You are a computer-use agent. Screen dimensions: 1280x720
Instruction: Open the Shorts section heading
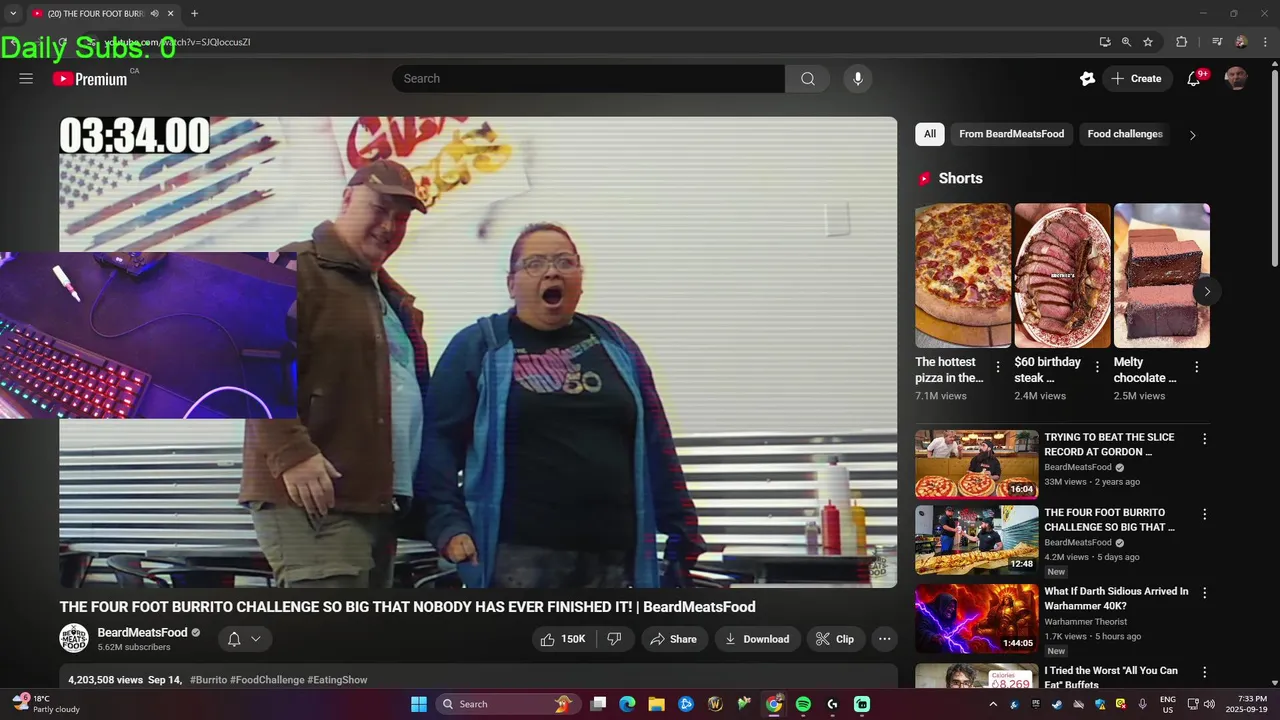(x=960, y=178)
